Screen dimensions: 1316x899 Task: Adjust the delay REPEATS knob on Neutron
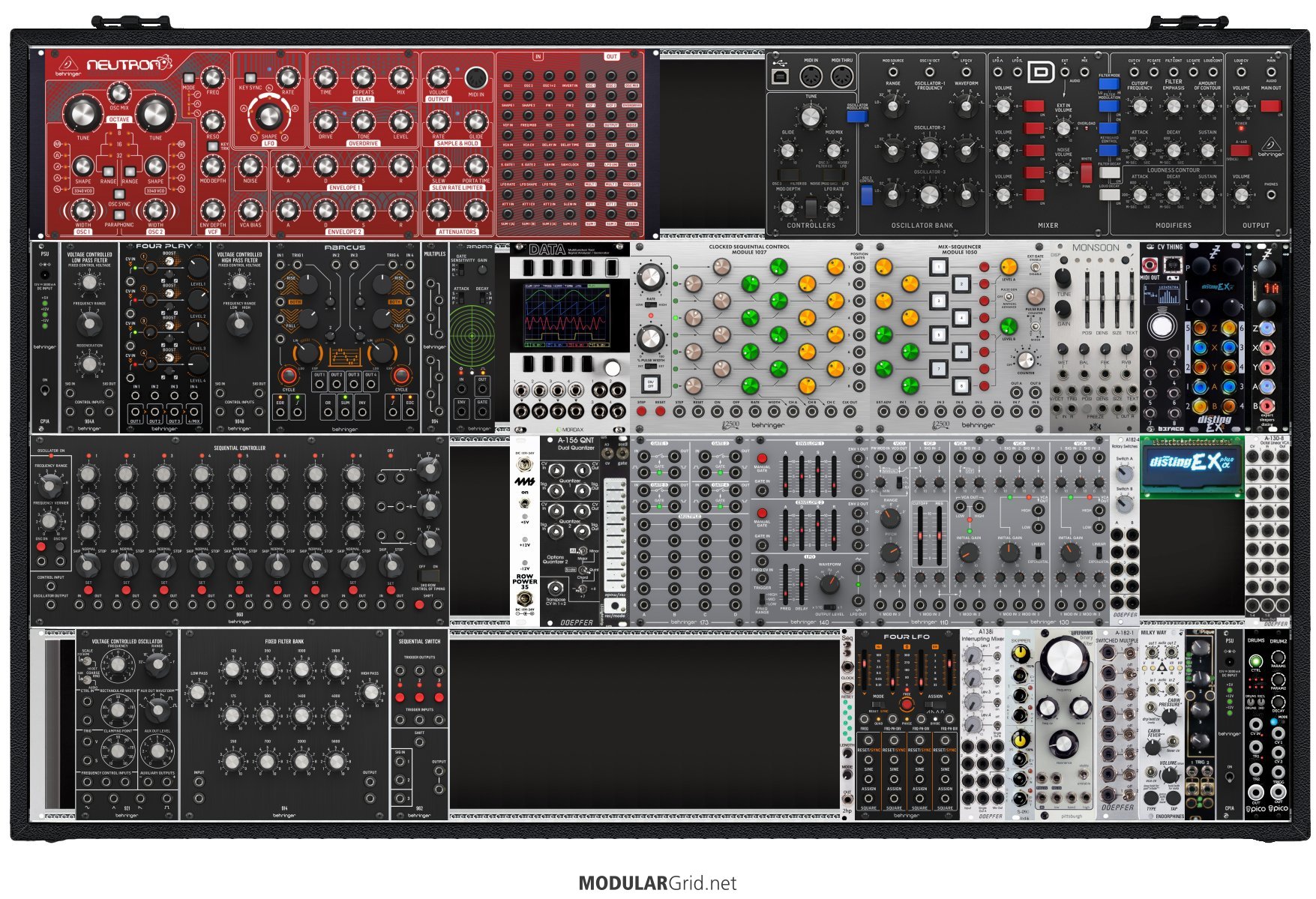pyautogui.click(x=363, y=76)
